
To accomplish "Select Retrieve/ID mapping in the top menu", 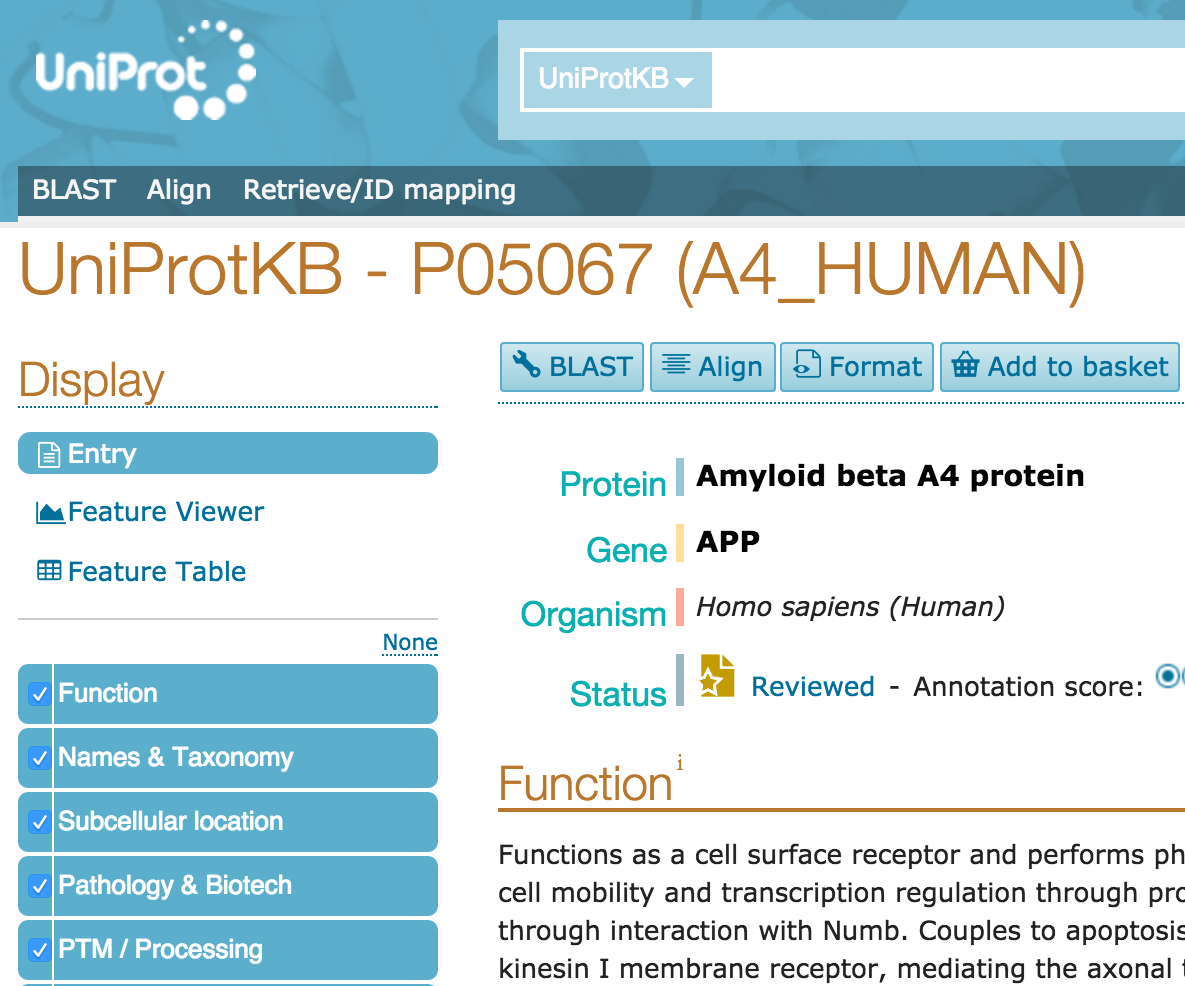I will tap(378, 190).
